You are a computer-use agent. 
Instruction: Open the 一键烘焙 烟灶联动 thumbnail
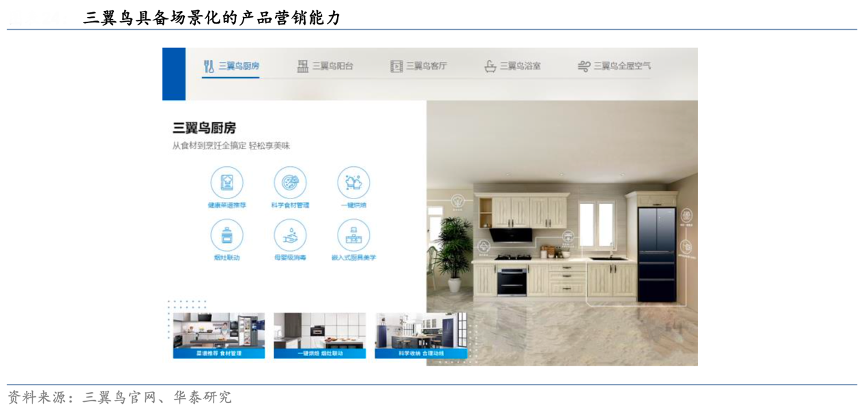[x=319, y=335]
